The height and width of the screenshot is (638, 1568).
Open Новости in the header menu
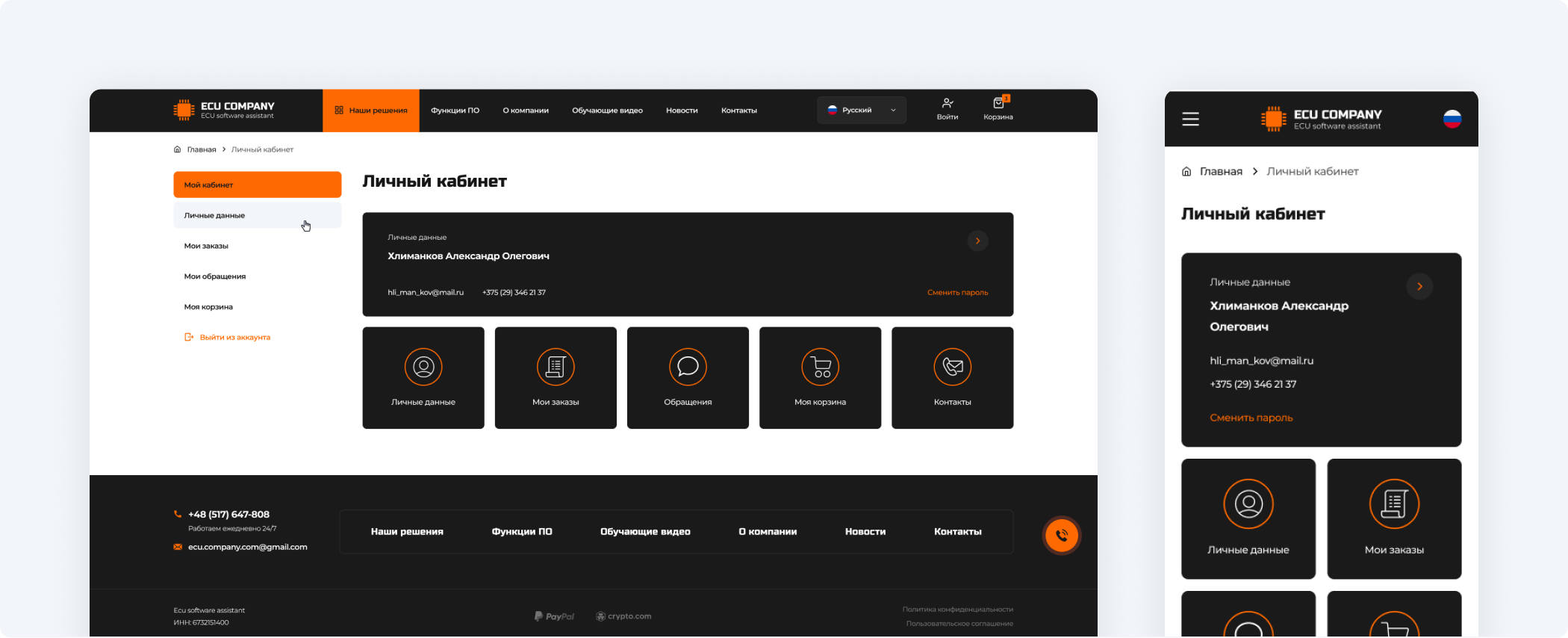coord(682,111)
